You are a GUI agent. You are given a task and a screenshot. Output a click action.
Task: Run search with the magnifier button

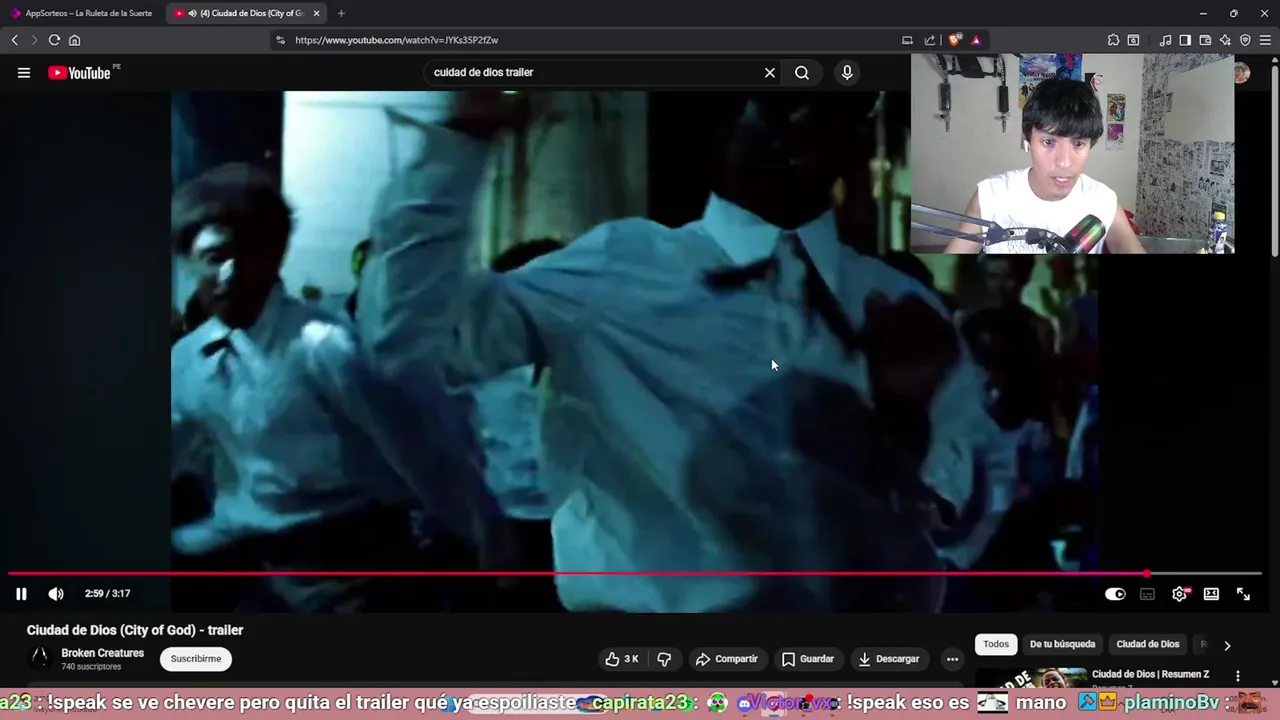pyautogui.click(x=802, y=72)
